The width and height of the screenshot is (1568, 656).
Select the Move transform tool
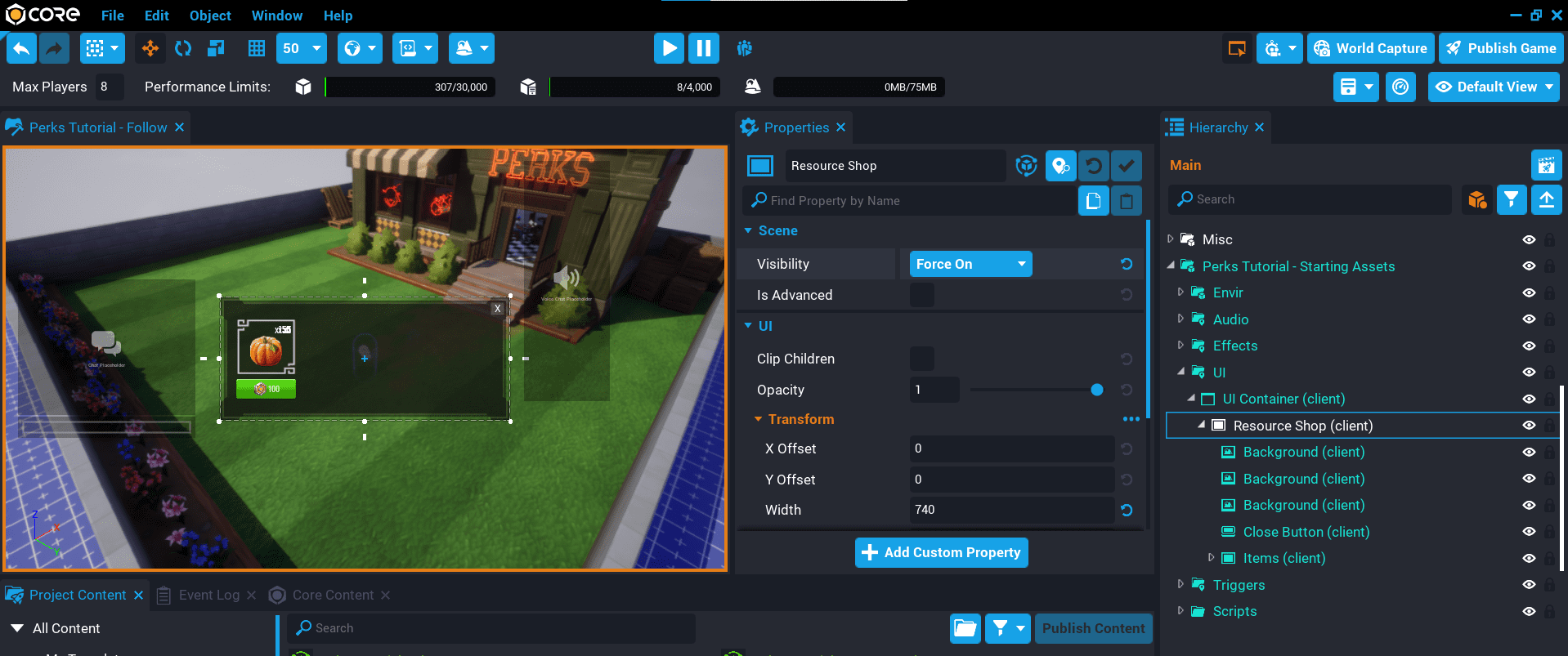(150, 48)
